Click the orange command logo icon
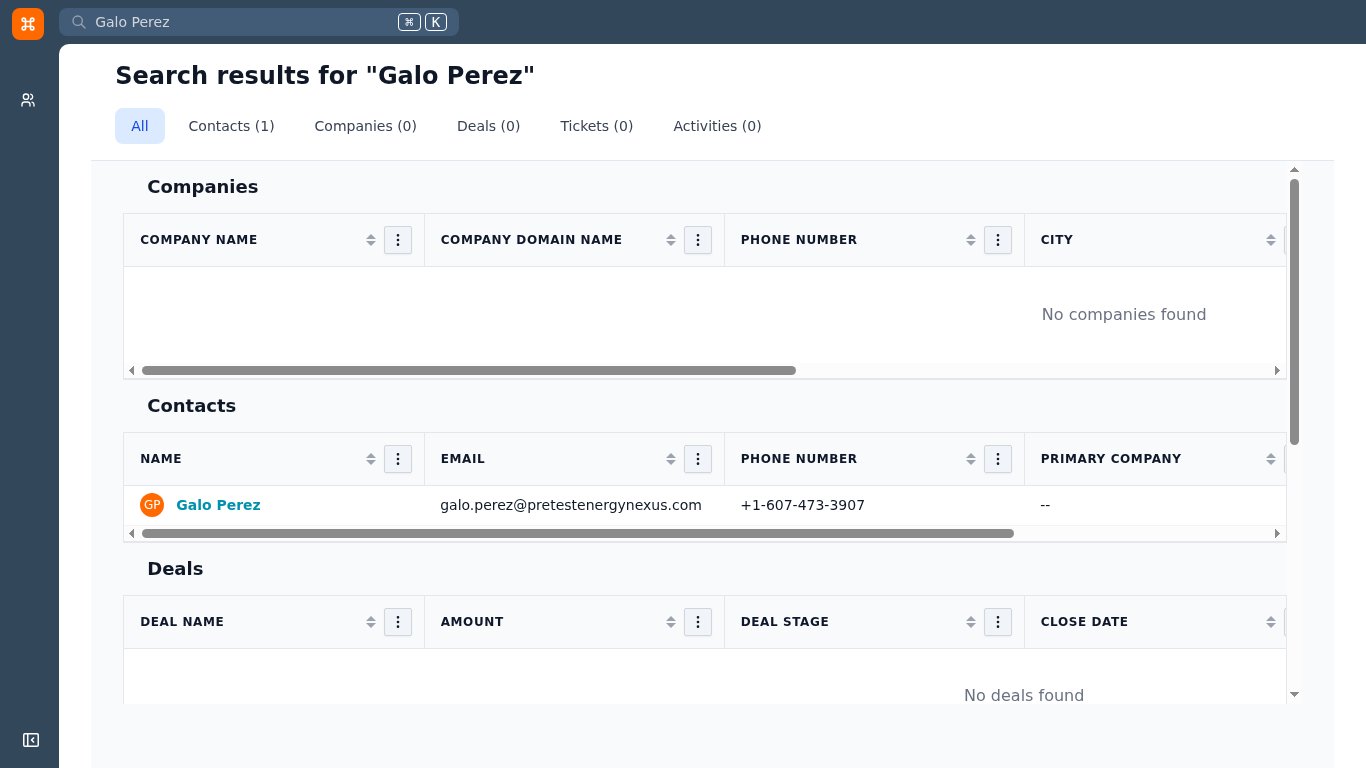Screen dimensions: 1366x768 (28, 24)
